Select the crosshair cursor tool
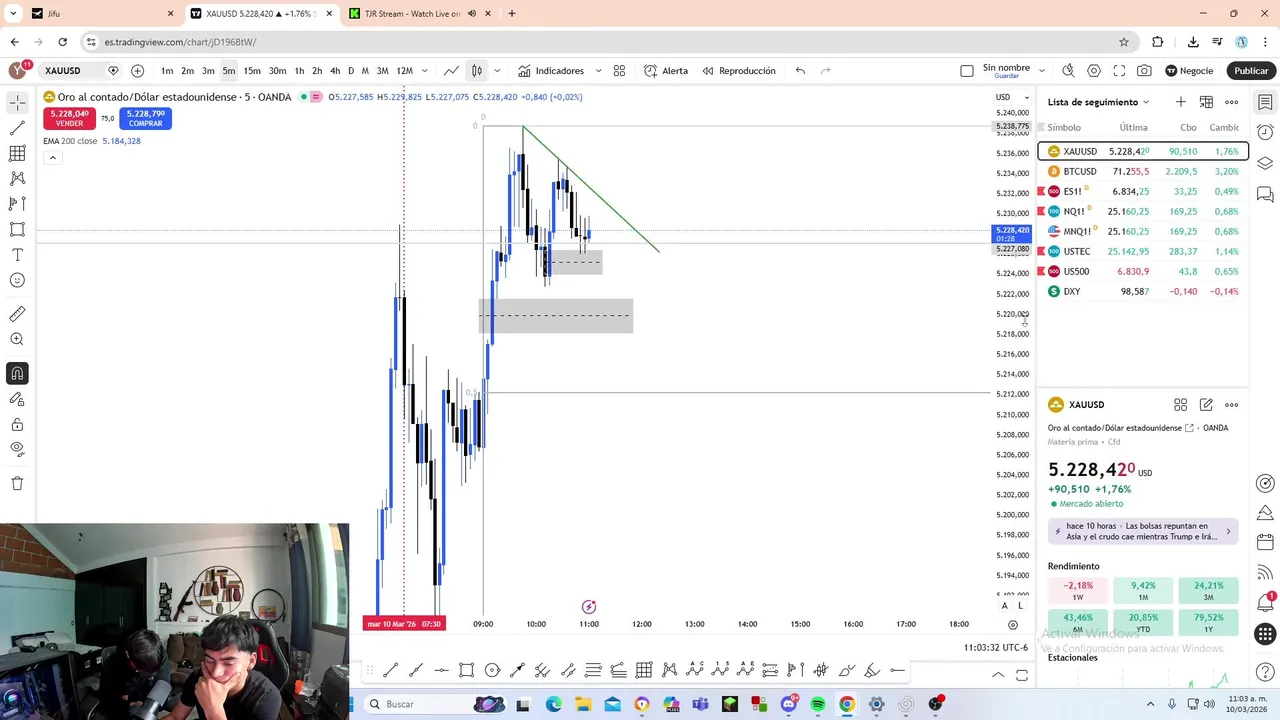Viewport: 1280px width, 720px height. 17,103
